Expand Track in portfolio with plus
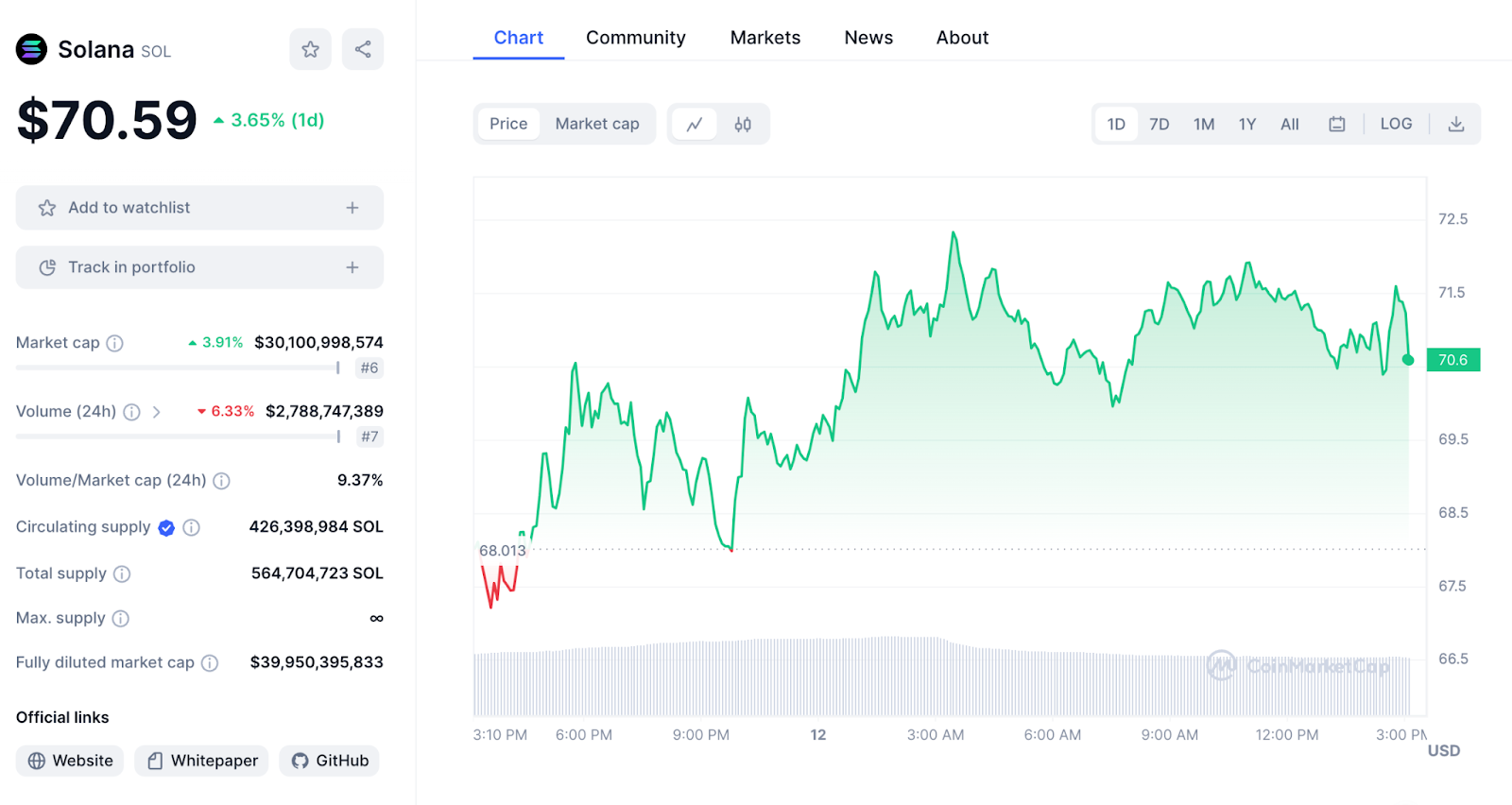This screenshot has height=805, width=1512. pyautogui.click(x=352, y=267)
